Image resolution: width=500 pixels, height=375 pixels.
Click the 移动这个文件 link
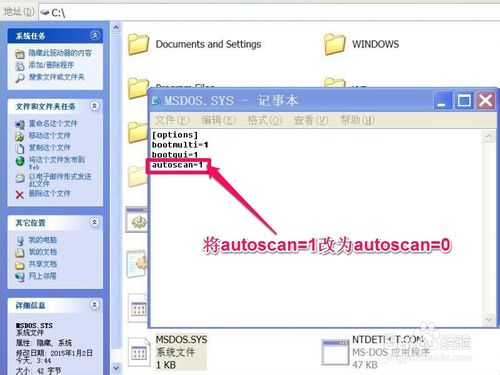coord(49,136)
